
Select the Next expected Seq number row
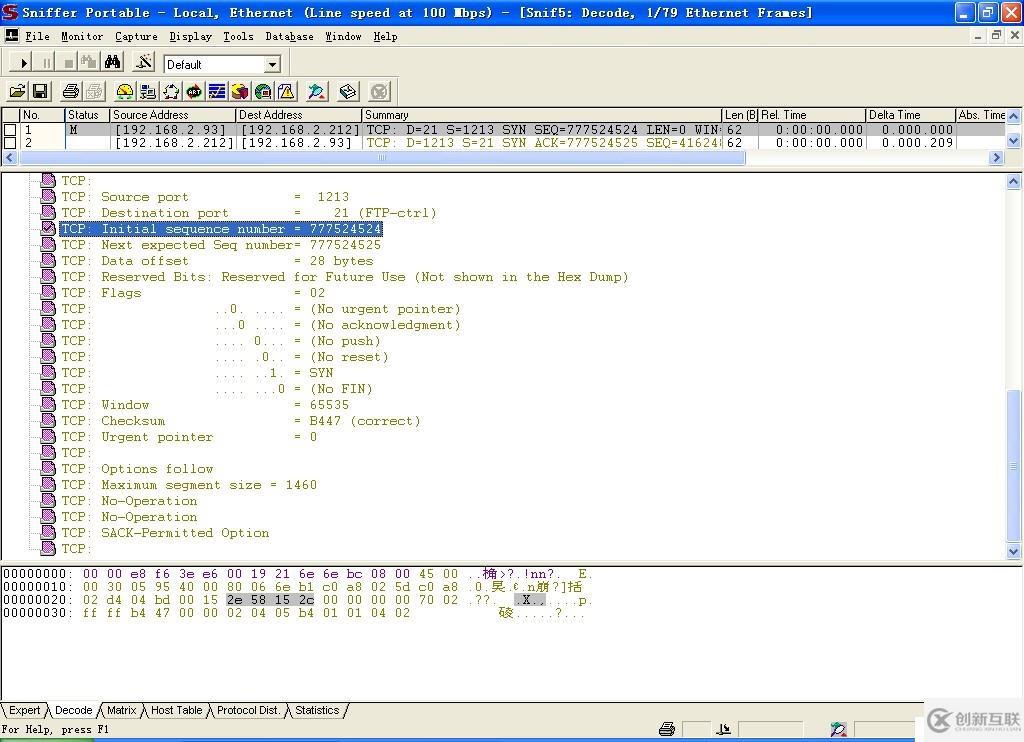(221, 245)
